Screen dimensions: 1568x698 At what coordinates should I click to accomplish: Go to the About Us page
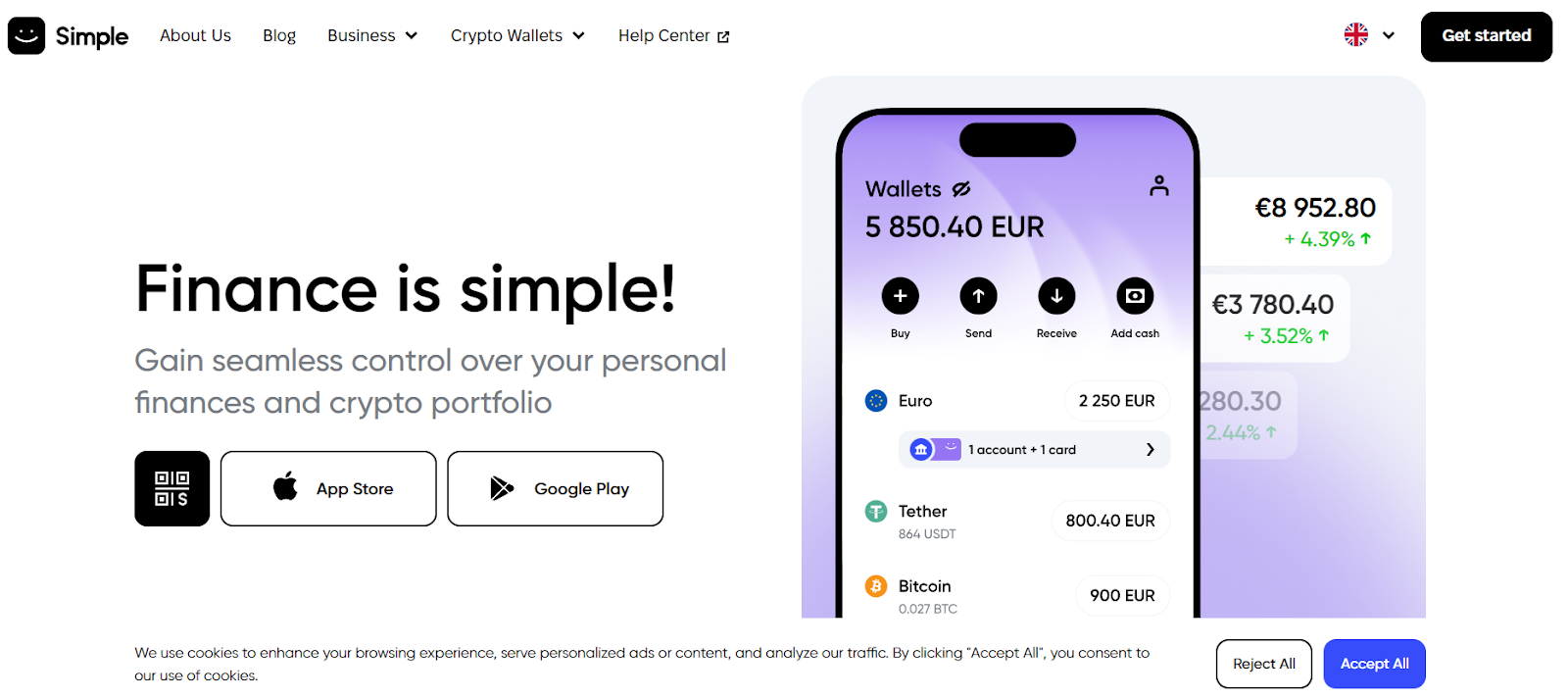pos(196,36)
